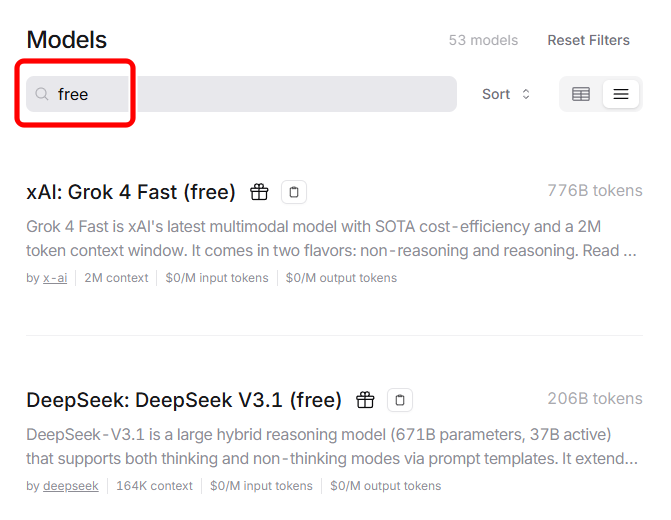Click the search magnifier icon

point(42,94)
